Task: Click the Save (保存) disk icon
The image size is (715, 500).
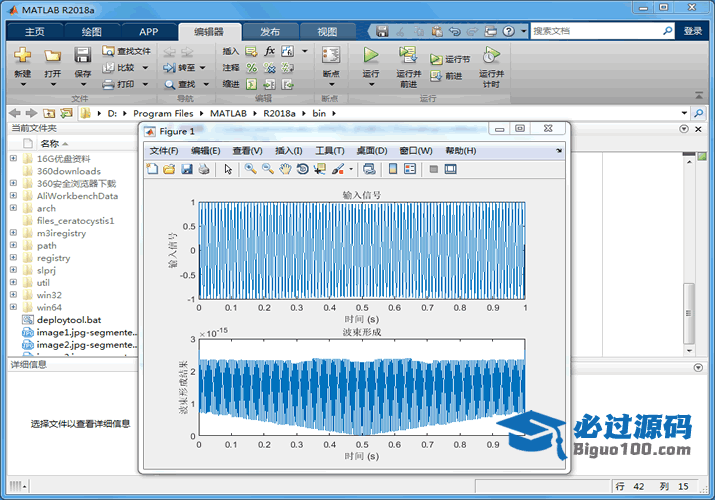Action: tap(83, 55)
